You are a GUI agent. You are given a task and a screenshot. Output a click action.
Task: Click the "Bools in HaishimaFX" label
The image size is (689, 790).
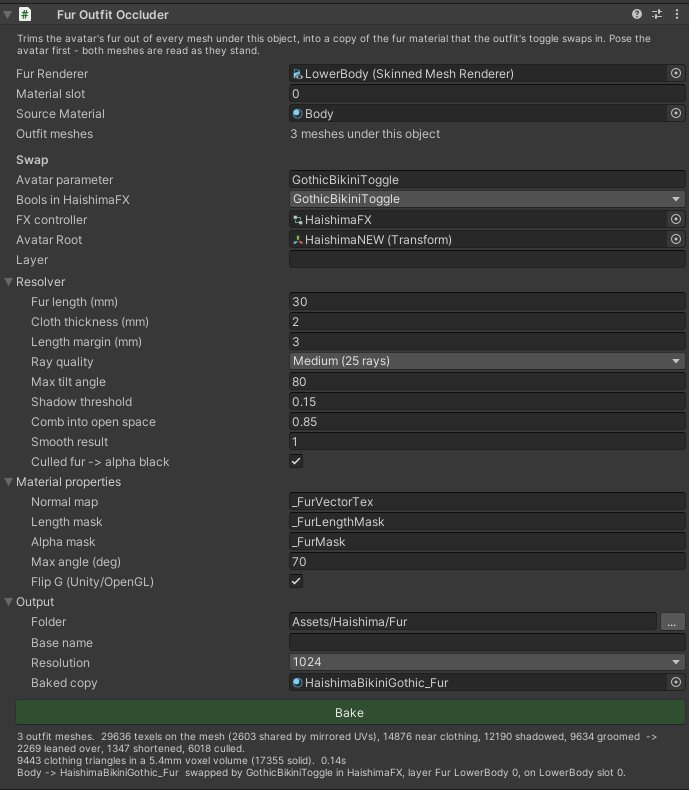pyautogui.click(x=73, y=200)
